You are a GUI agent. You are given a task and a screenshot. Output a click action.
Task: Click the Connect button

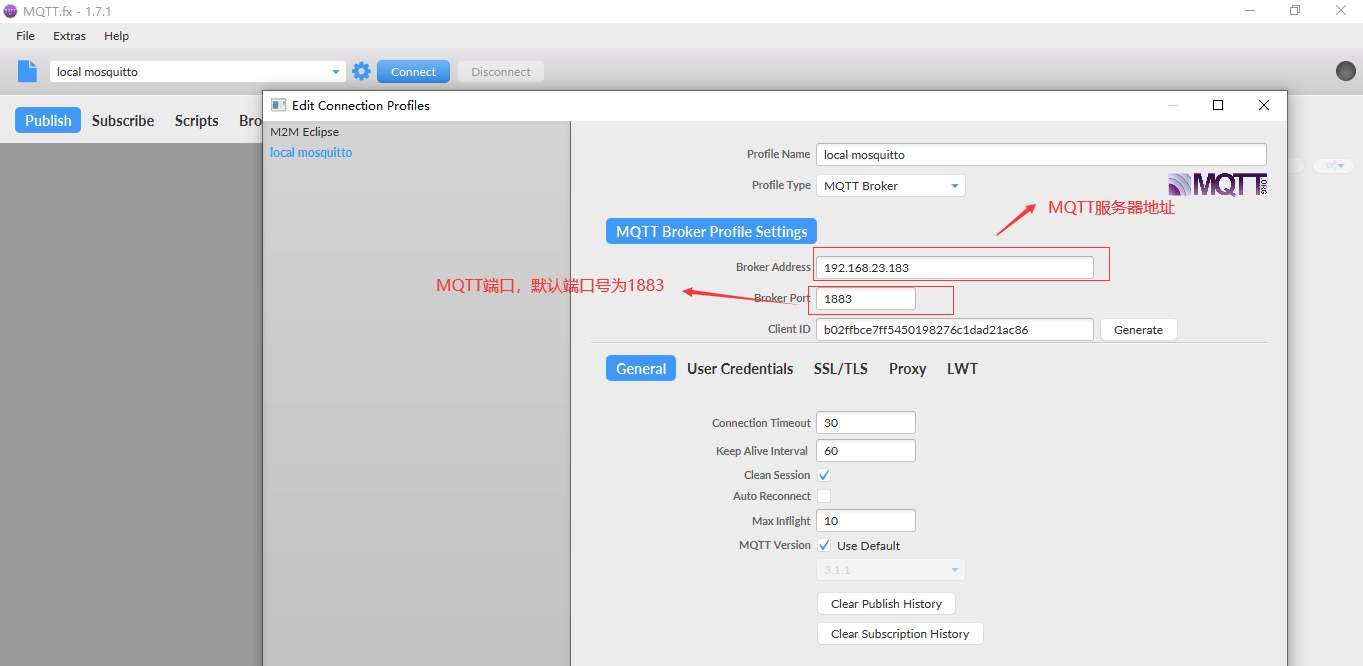coord(413,72)
